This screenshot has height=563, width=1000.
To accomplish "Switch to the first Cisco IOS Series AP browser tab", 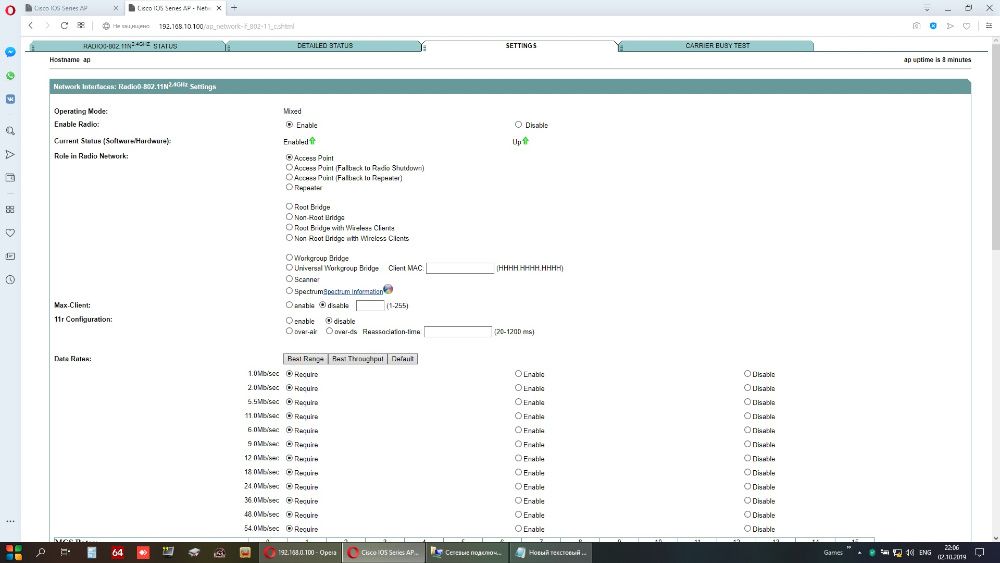I will [70, 8].
